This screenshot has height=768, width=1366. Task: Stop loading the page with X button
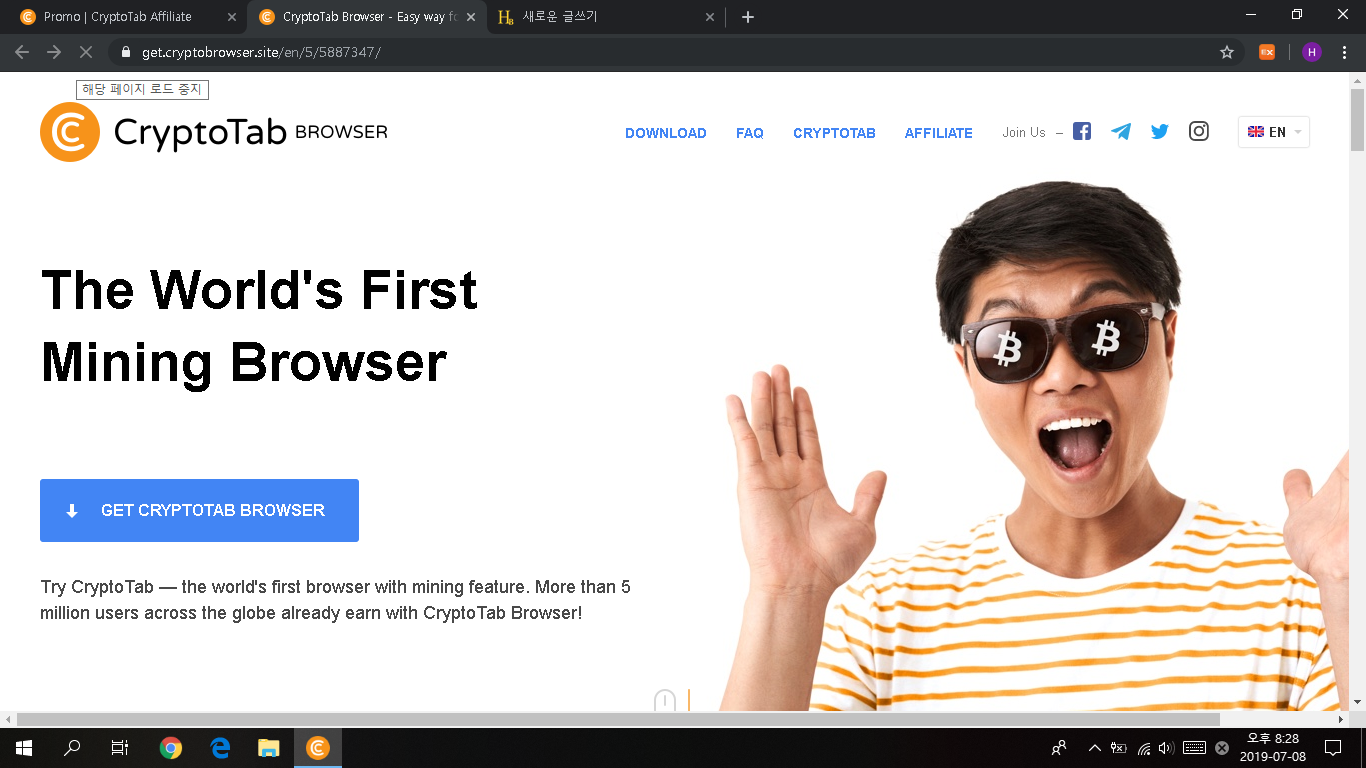pyautogui.click(x=85, y=52)
